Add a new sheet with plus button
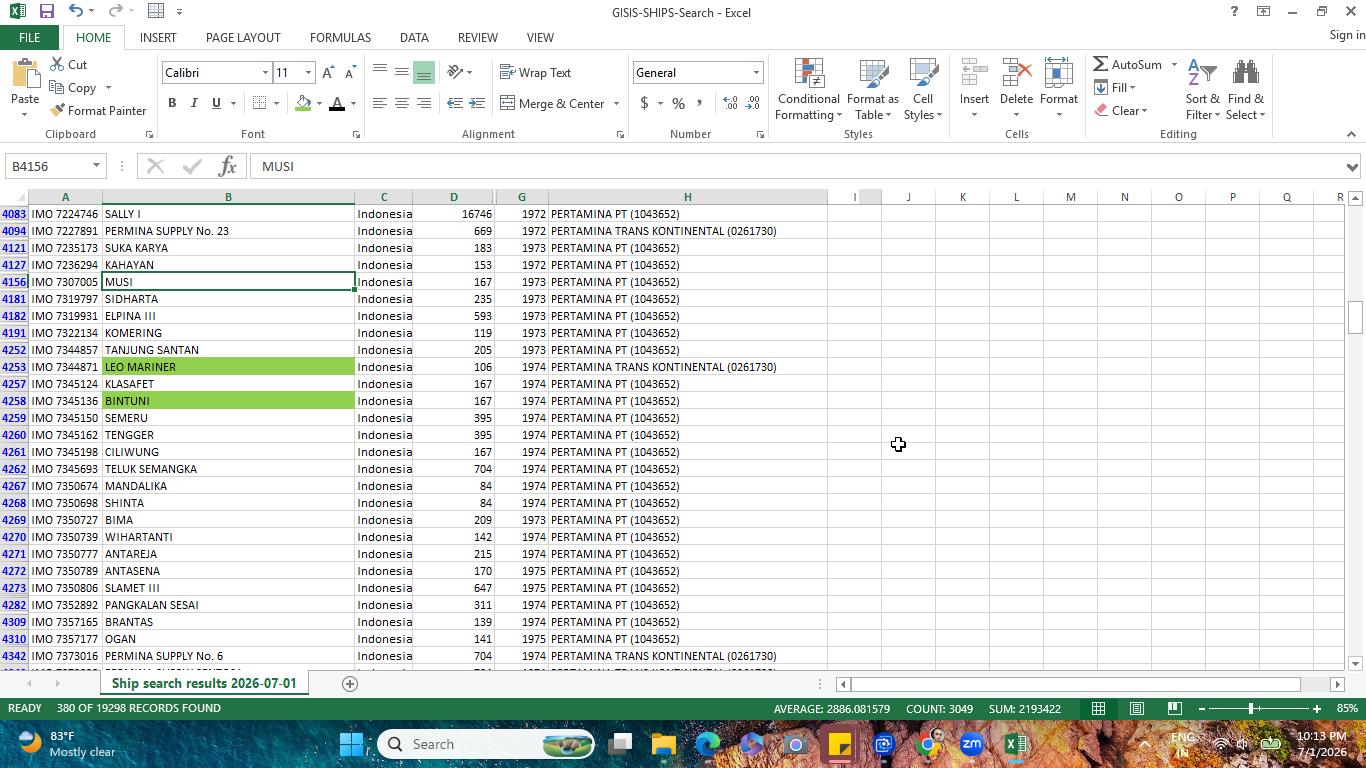The height and width of the screenshot is (768, 1366). pyautogui.click(x=350, y=684)
